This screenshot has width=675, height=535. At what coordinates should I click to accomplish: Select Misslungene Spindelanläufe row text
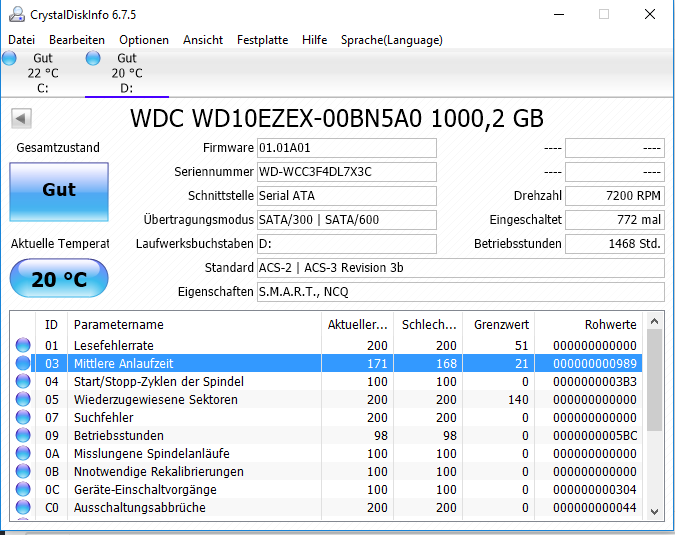152,454
